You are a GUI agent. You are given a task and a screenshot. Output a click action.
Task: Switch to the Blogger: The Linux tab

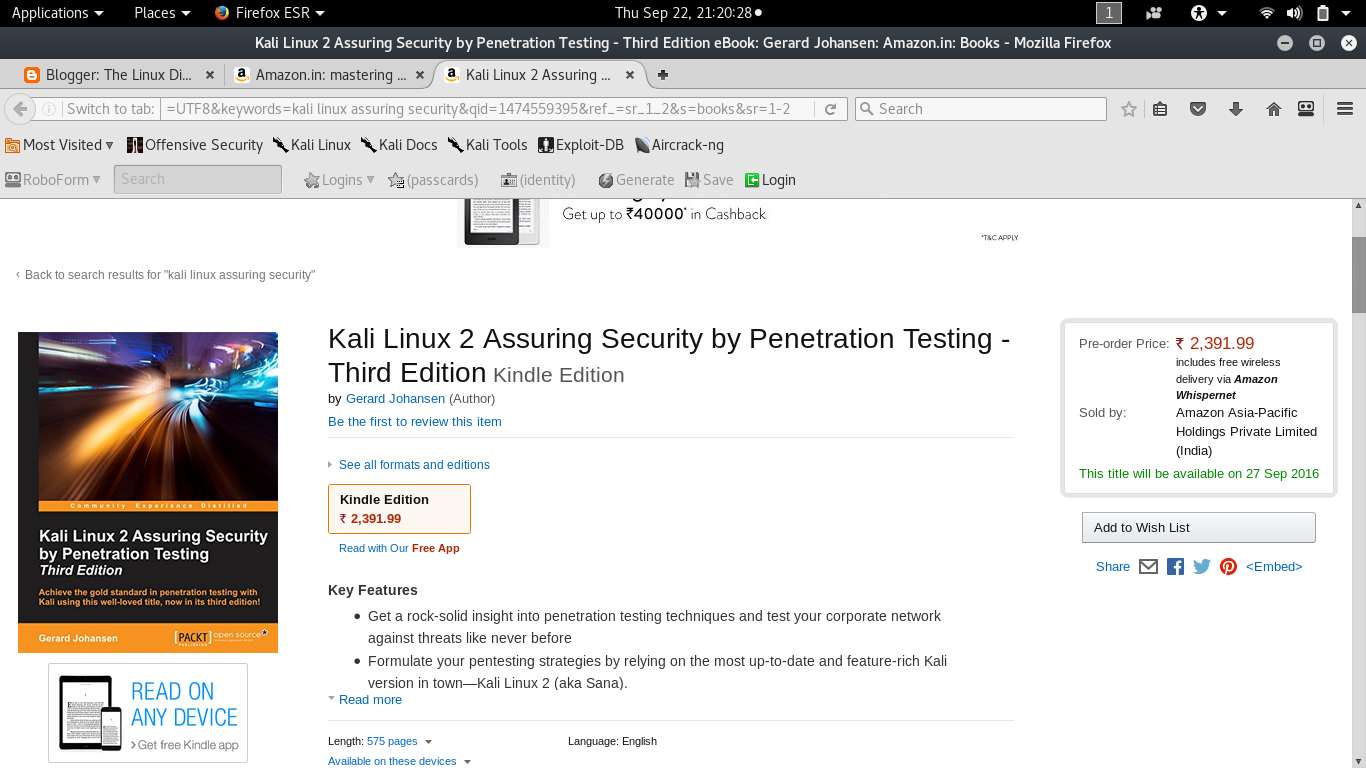(112, 75)
